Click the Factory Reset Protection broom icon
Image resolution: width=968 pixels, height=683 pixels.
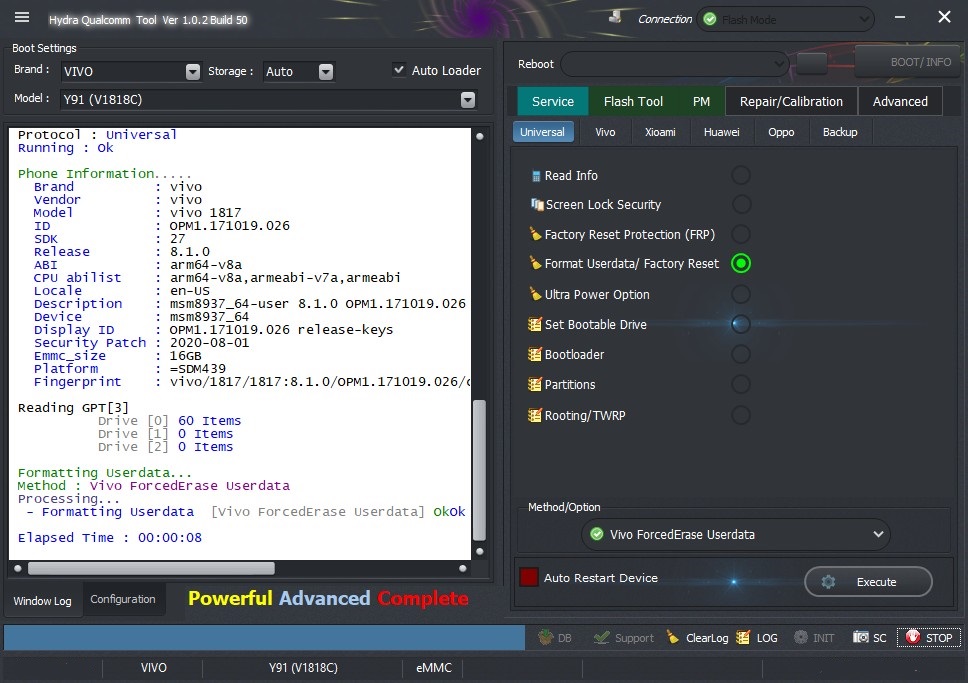535,234
